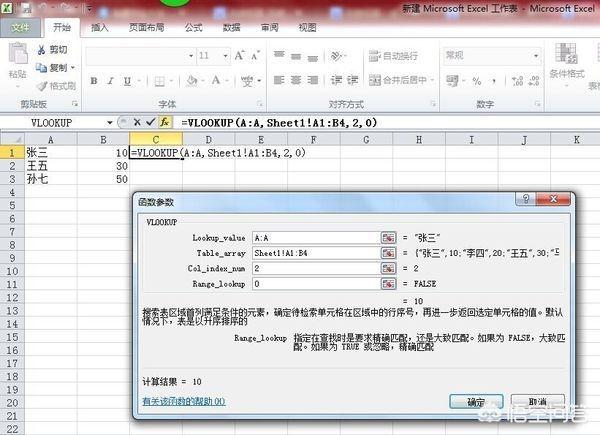
Task: Select cell A2 containing 王五
Action: (51, 166)
